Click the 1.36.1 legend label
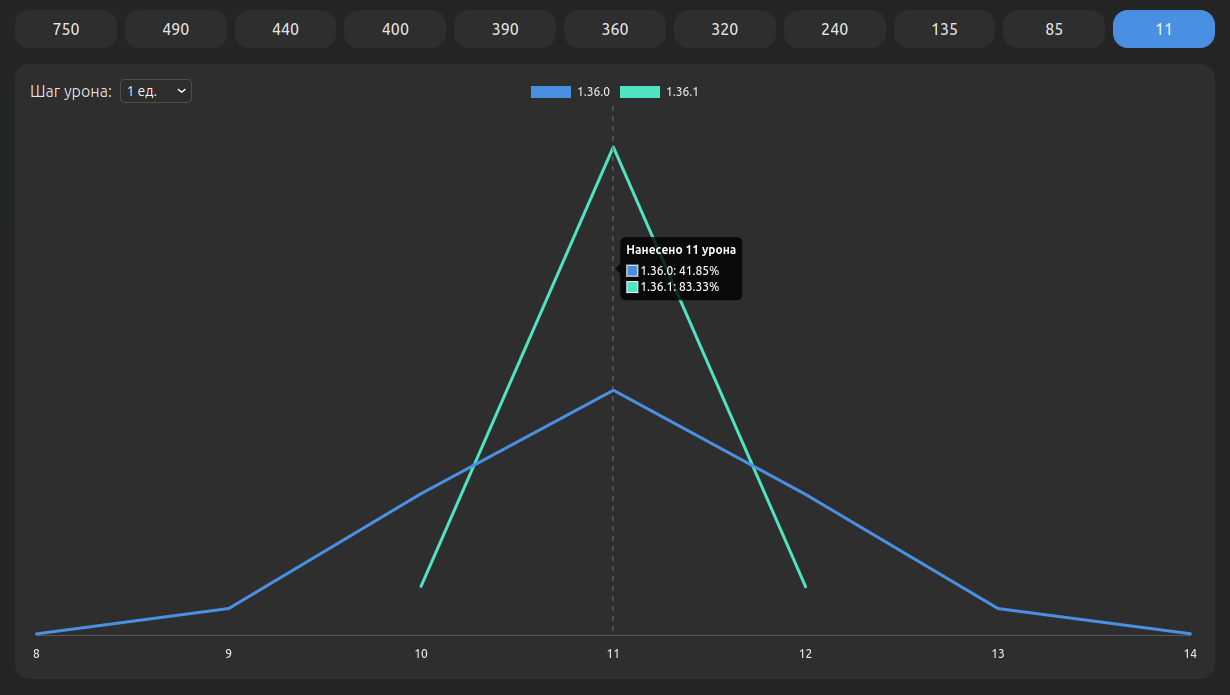The width and height of the screenshot is (1230, 695). 682,92
